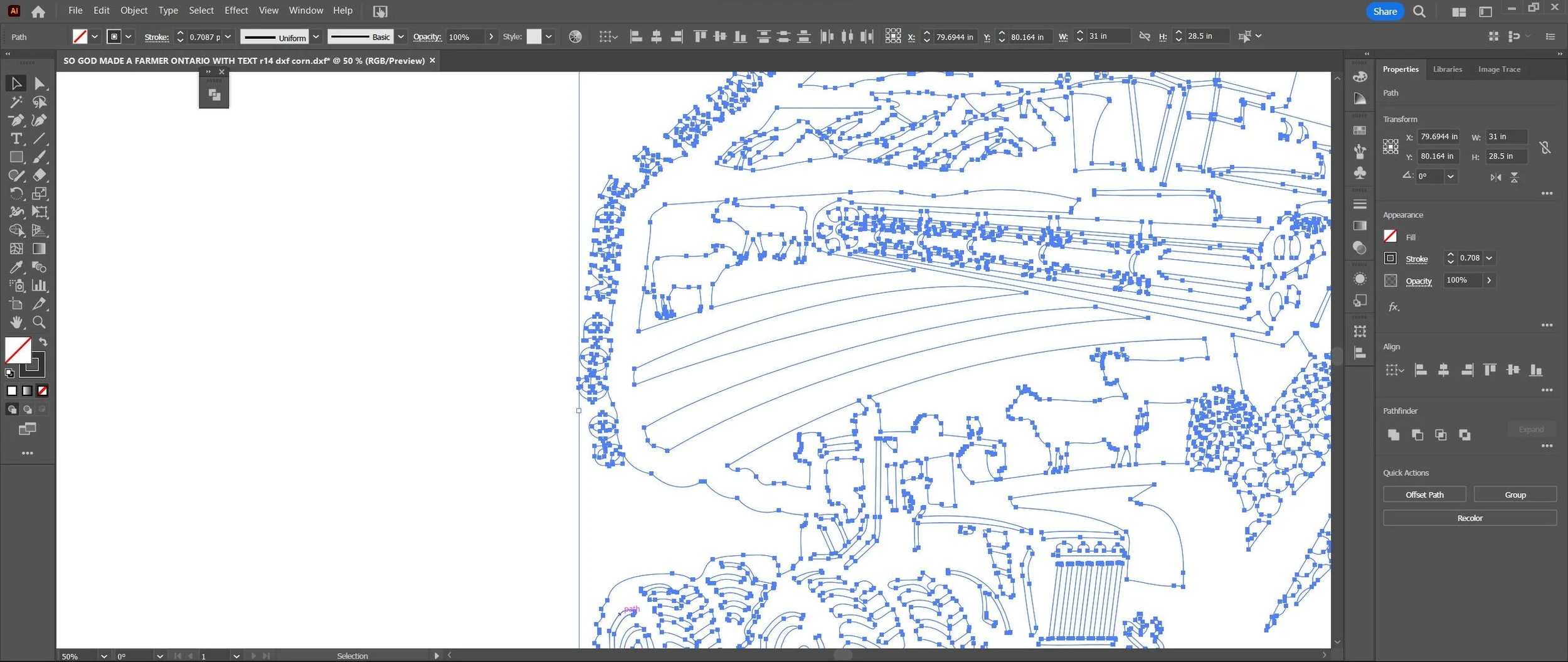Viewport: 1568px width, 662px height.
Task: Select the Eyedropper tool
Action: pos(16,267)
